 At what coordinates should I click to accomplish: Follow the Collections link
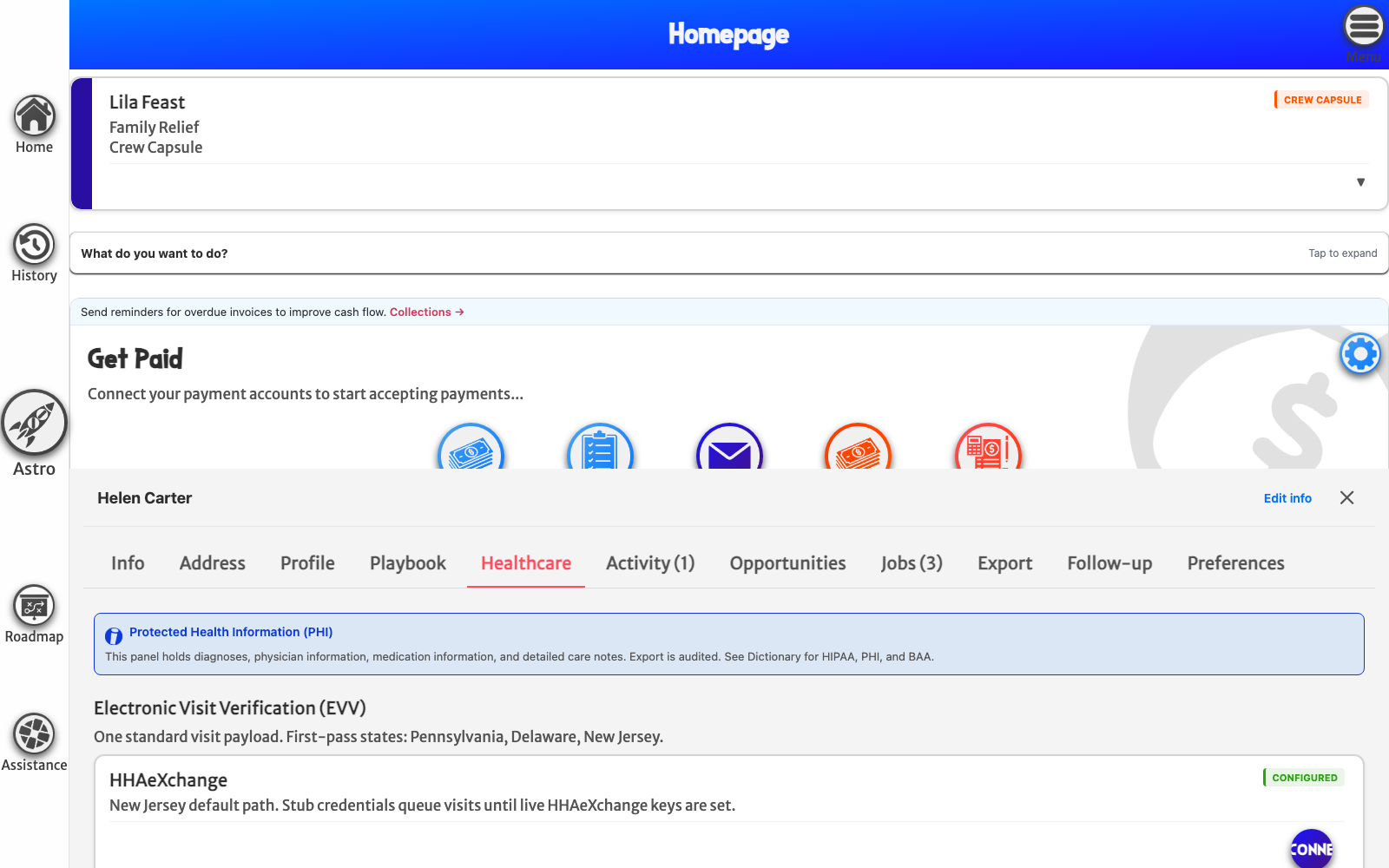(427, 312)
